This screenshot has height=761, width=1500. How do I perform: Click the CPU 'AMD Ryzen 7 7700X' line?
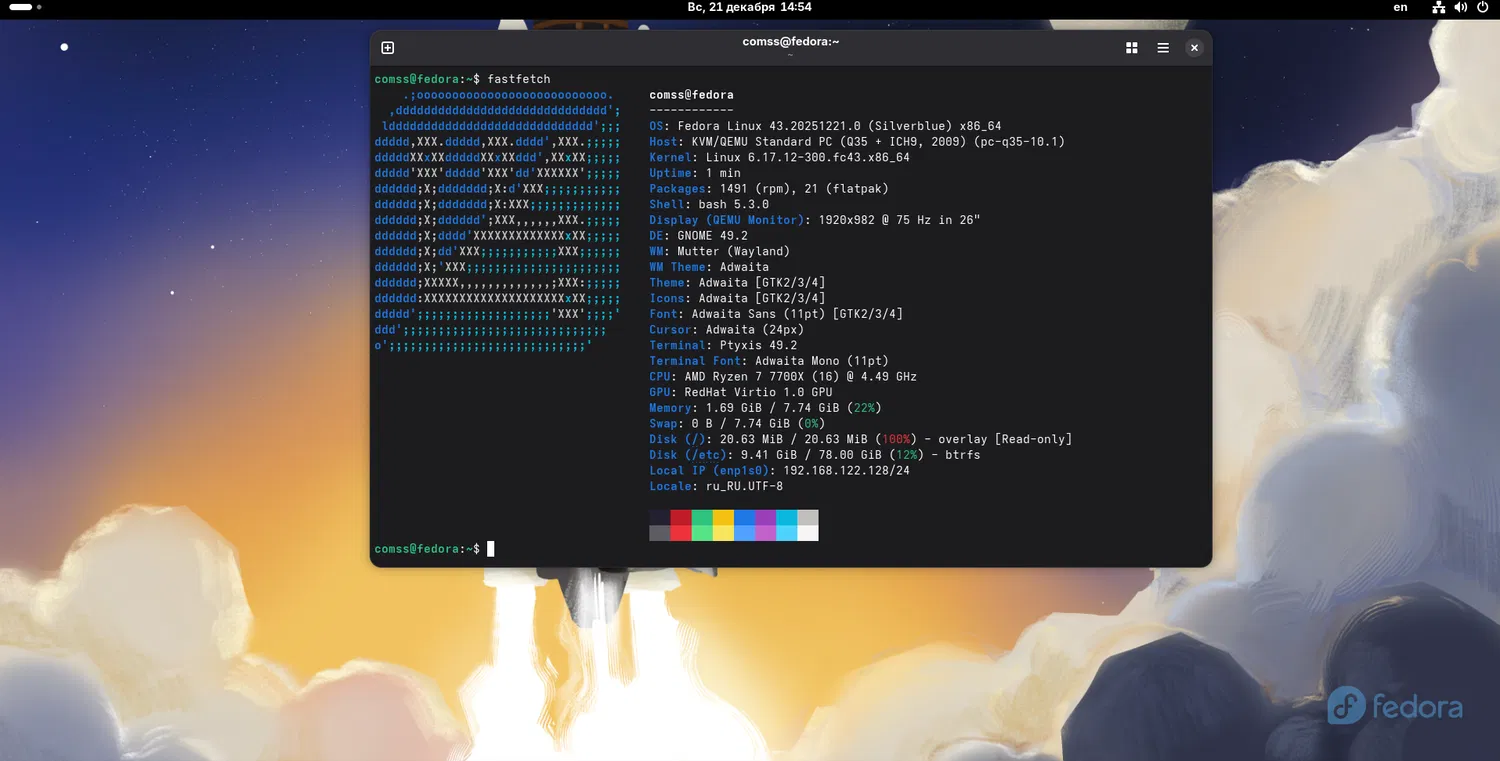783,377
